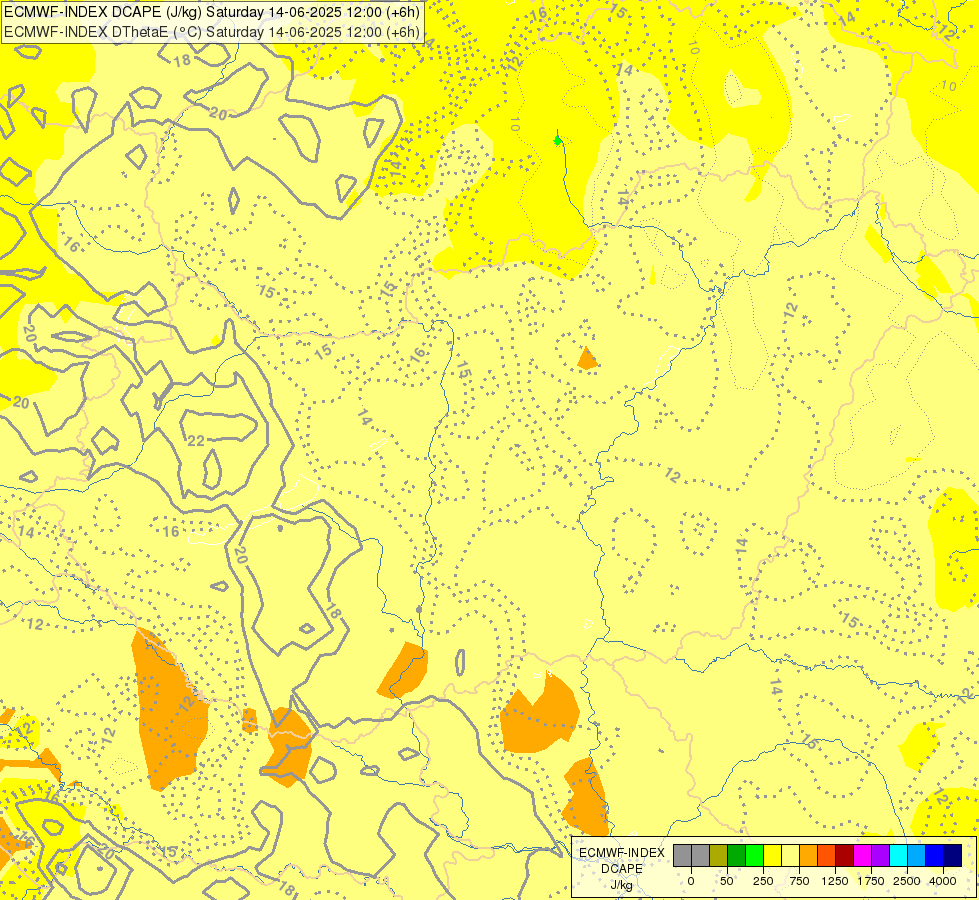Click the DThetaE (°C) title line

pos(212,31)
